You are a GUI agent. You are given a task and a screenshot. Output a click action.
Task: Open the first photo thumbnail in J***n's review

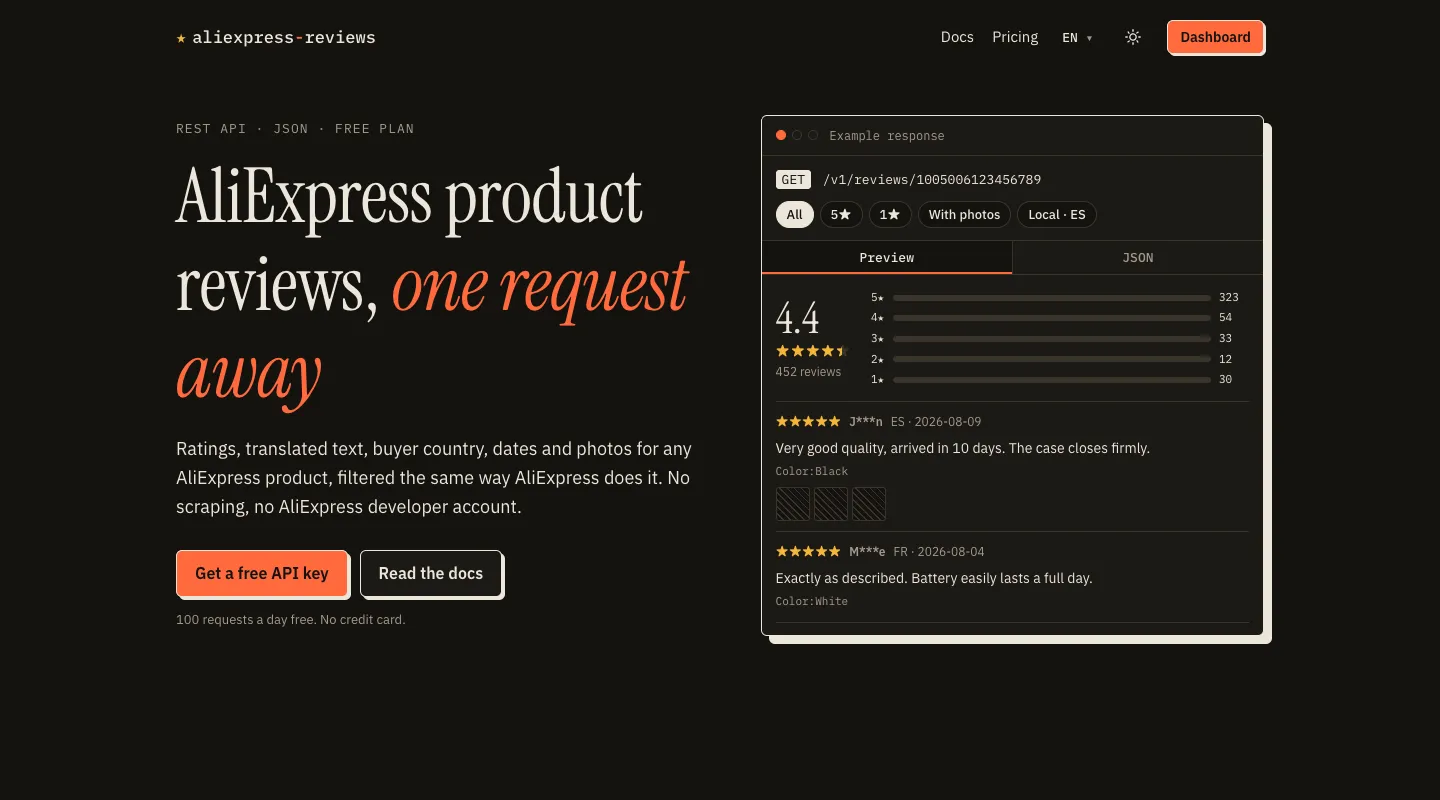(x=793, y=504)
